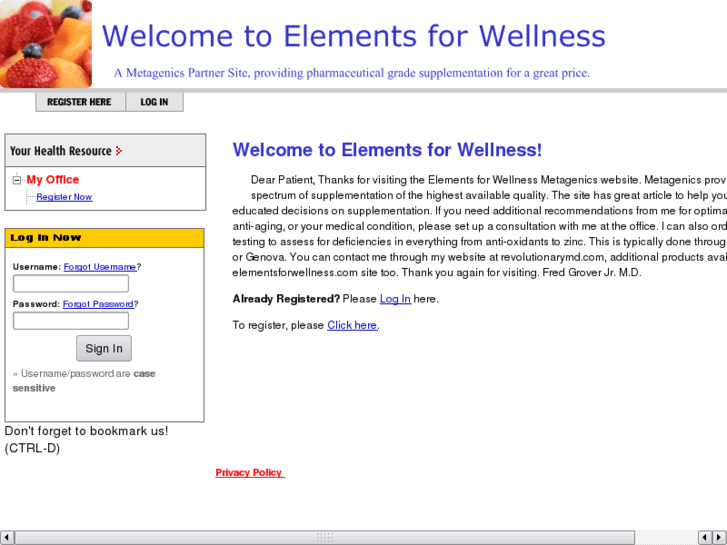Click the fruit logo image
The width and height of the screenshot is (727, 545).
pos(46,44)
